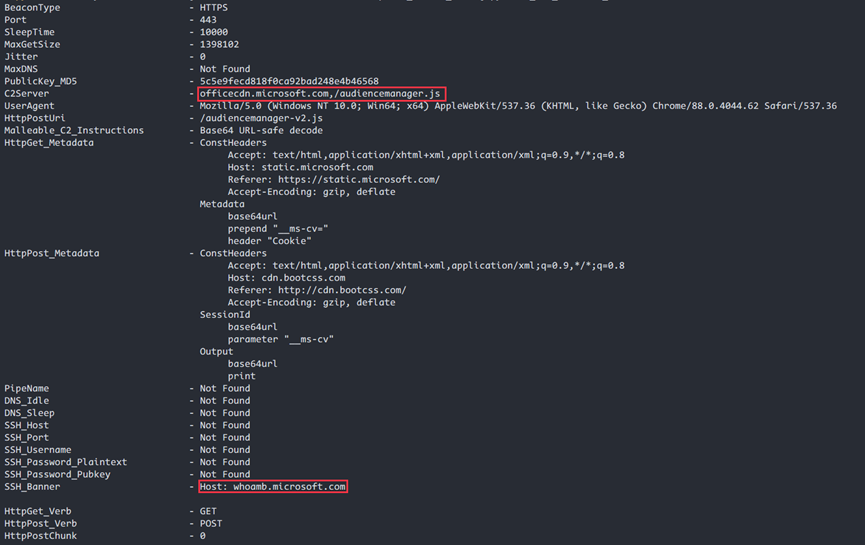The image size is (865, 545).
Task: Click the SSH_Banner label
Action: click(x=32, y=487)
